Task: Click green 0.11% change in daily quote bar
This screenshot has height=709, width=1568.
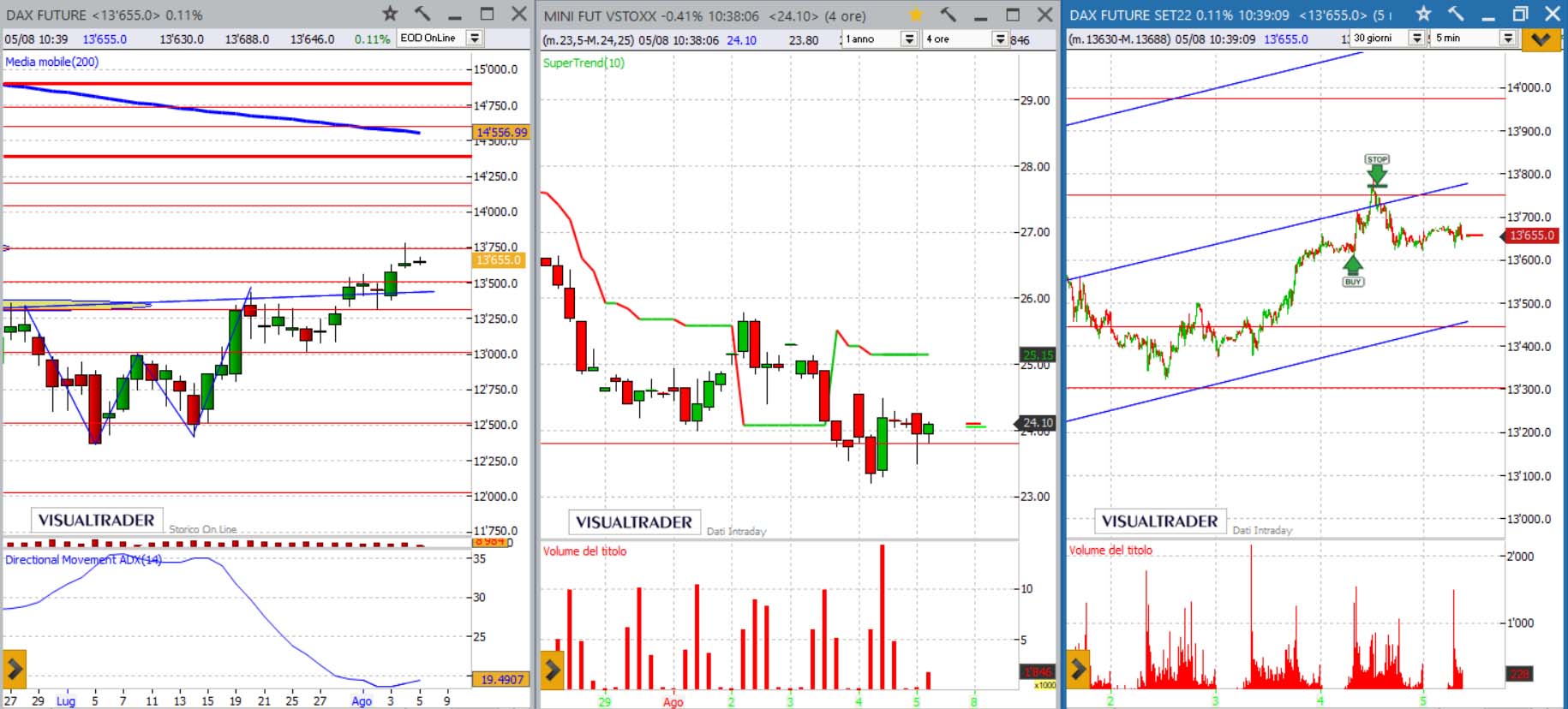Action: click(372, 39)
